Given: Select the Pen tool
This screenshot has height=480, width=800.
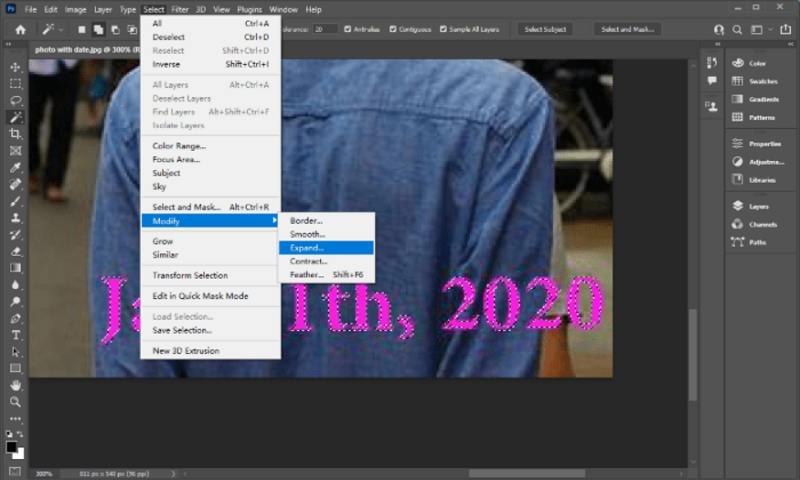Looking at the screenshot, I should [15, 318].
